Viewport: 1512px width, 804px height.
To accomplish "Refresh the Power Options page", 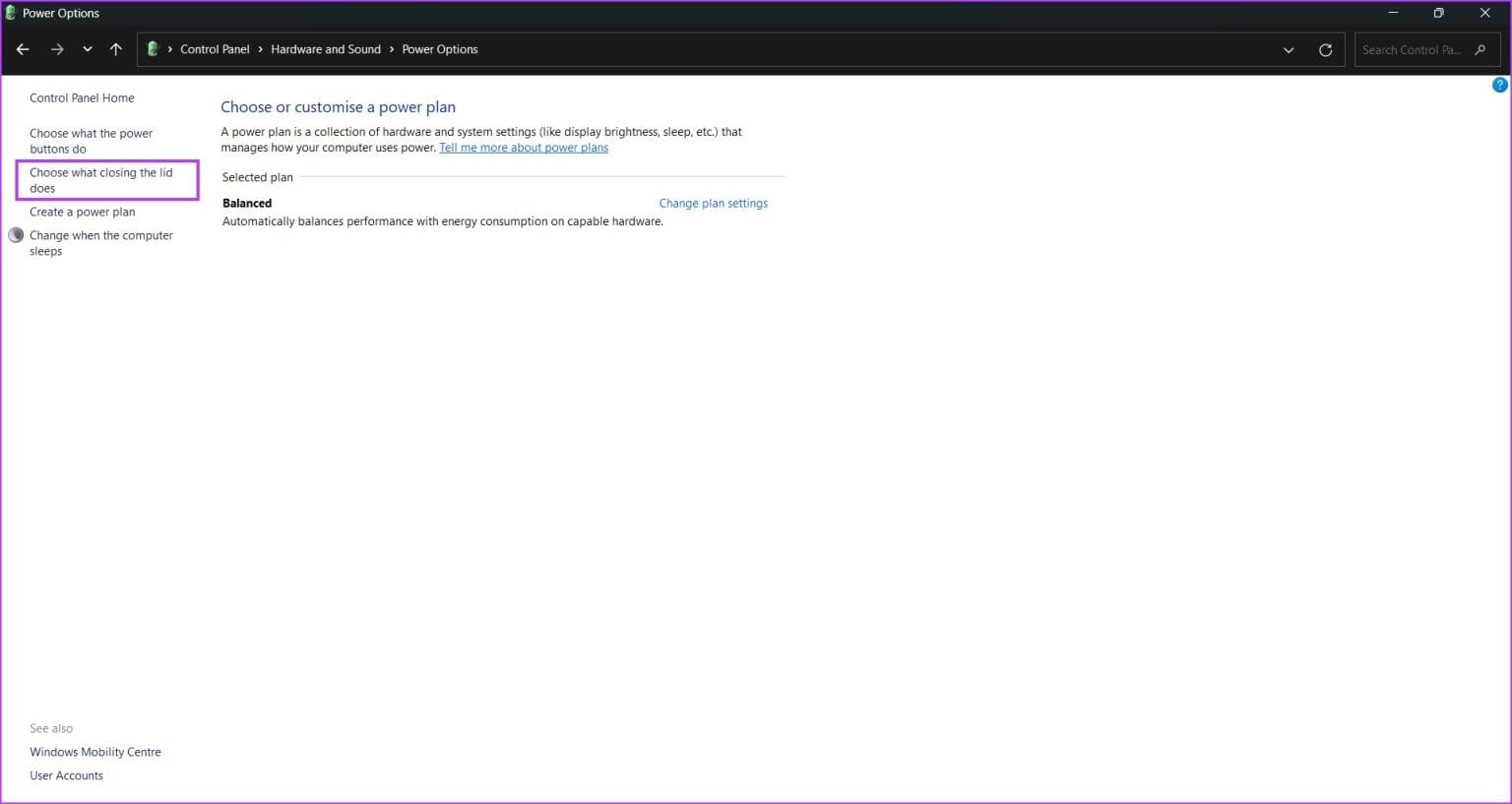I will pos(1325,50).
